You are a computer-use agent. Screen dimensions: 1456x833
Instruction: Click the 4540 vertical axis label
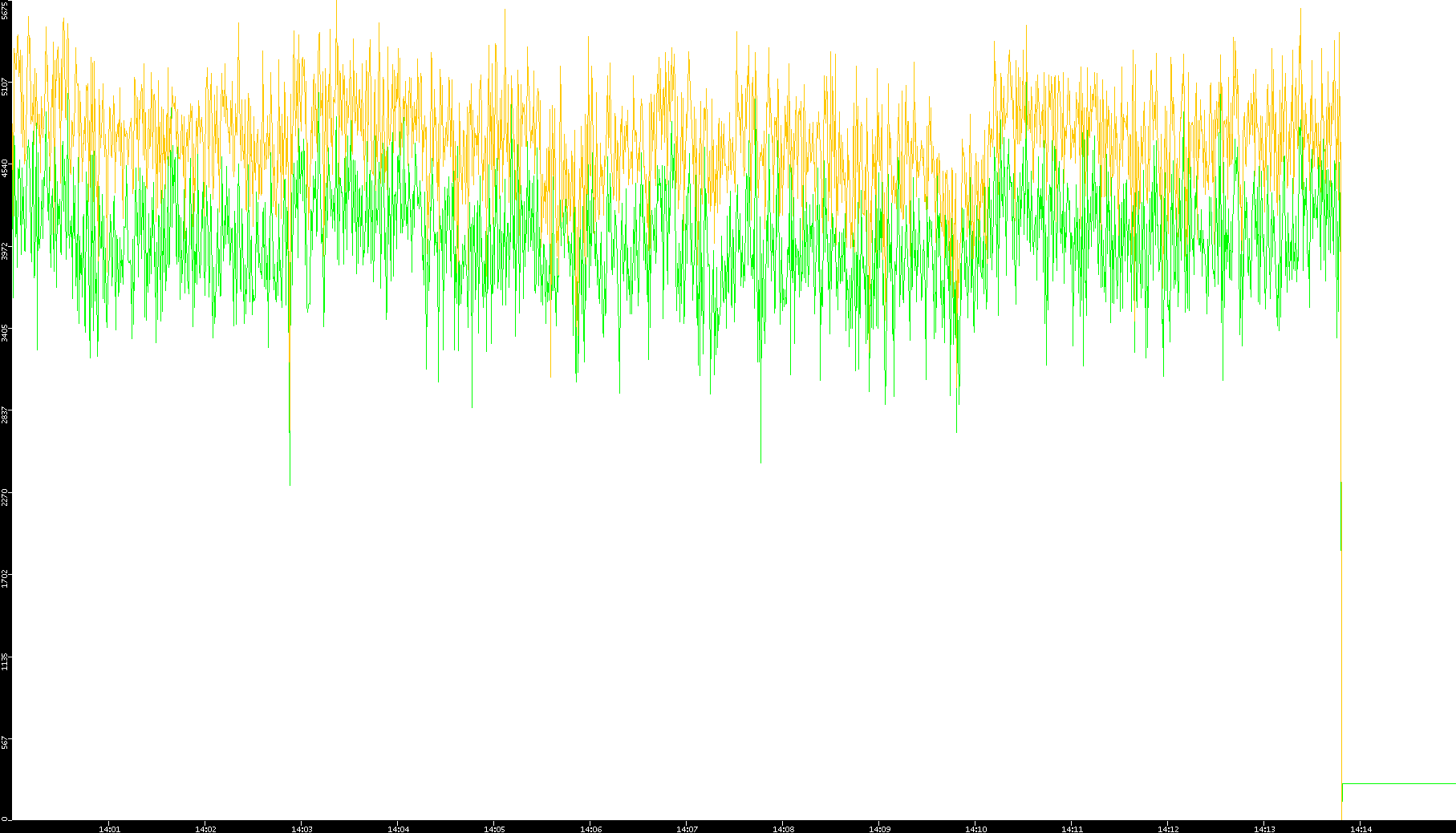point(5,168)
